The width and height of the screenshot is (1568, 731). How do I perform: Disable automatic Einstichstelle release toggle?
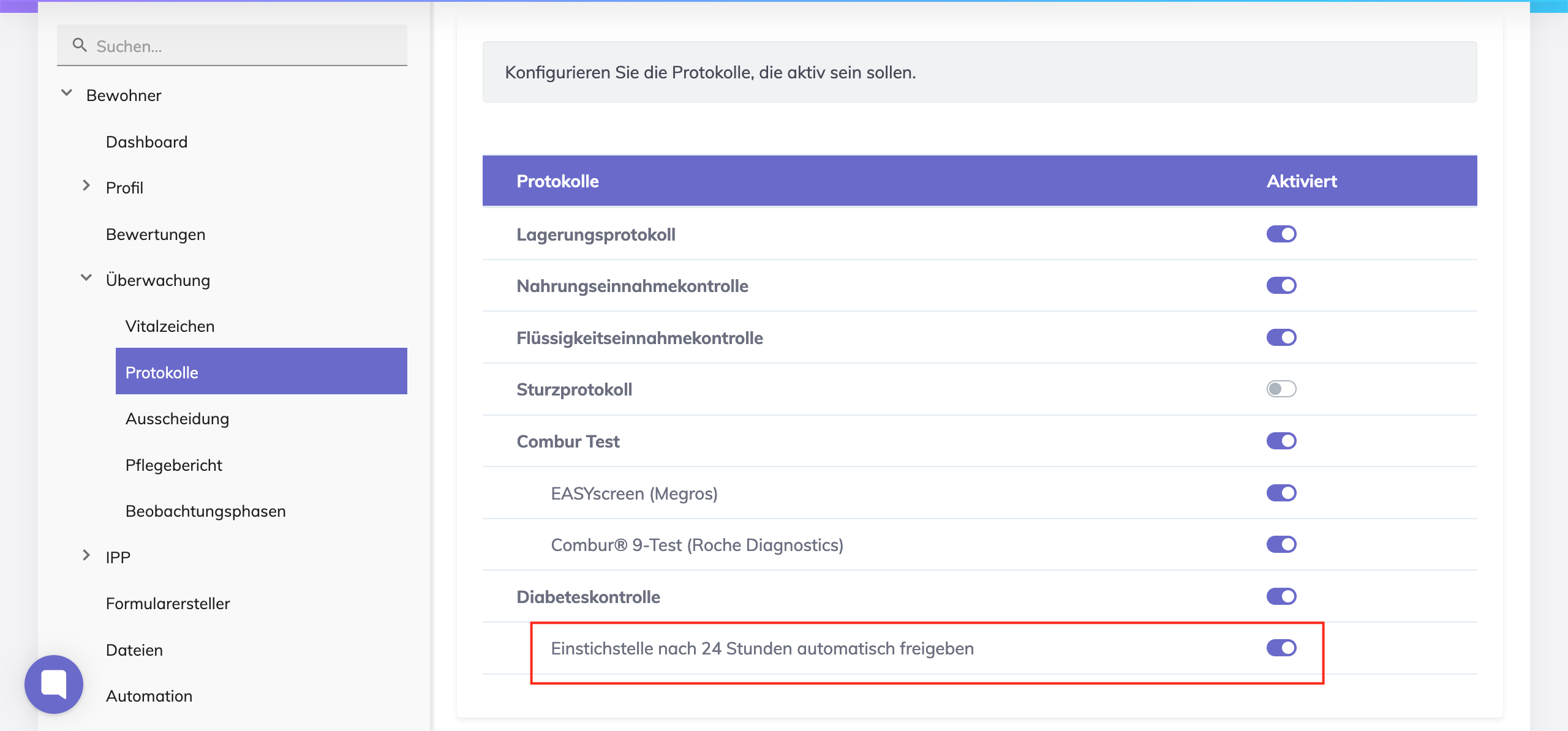(x=1281, y=648)
